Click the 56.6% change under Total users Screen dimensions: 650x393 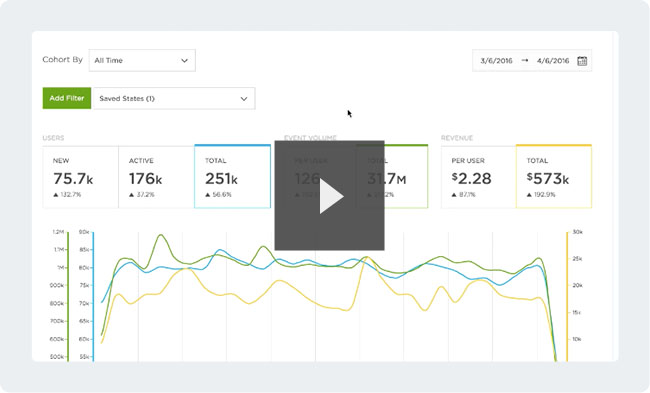coord(218,194)
